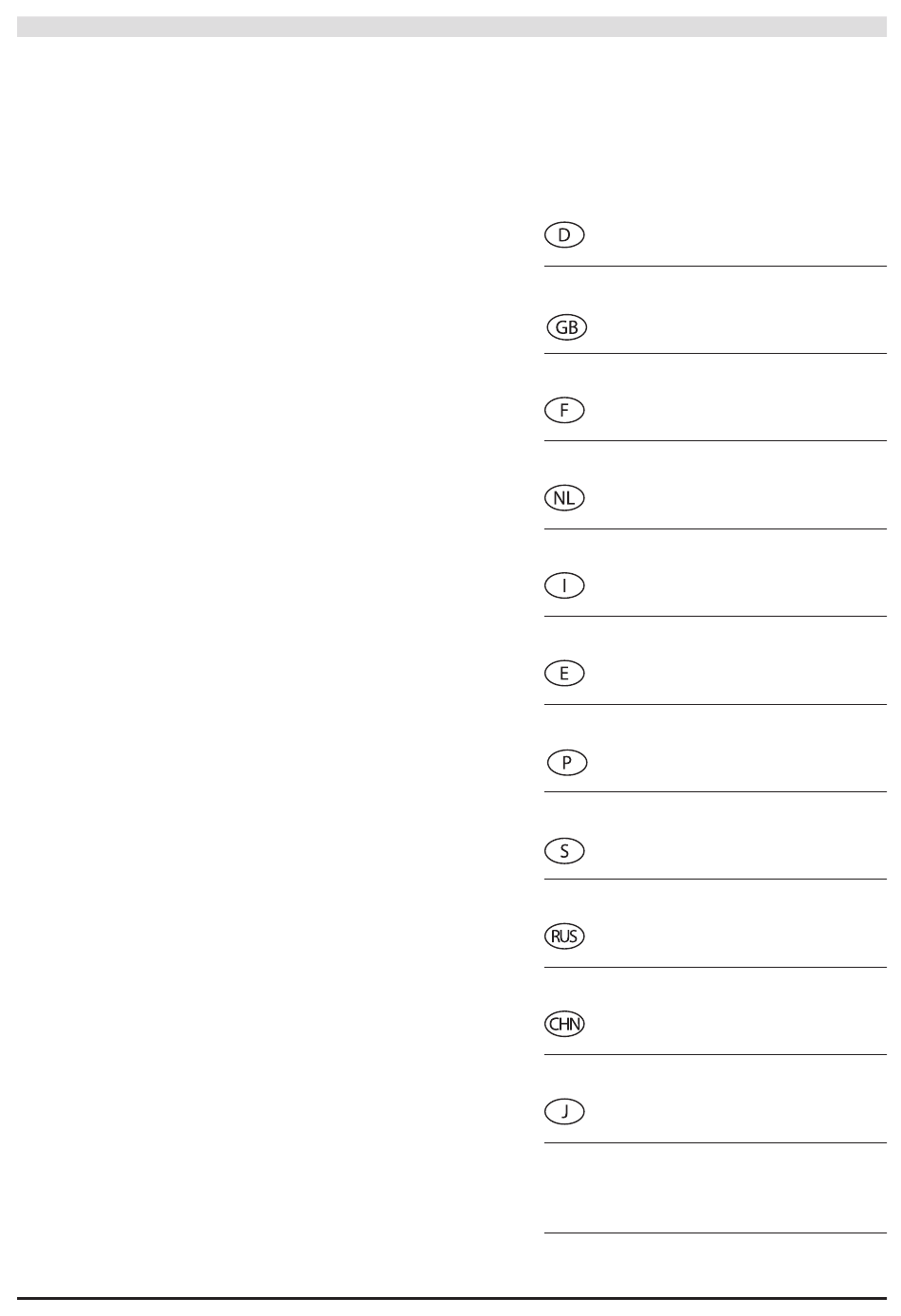Choose the P (Portuguese) language badge
This screenshot has height=1316, width=901.
point(567,762)
